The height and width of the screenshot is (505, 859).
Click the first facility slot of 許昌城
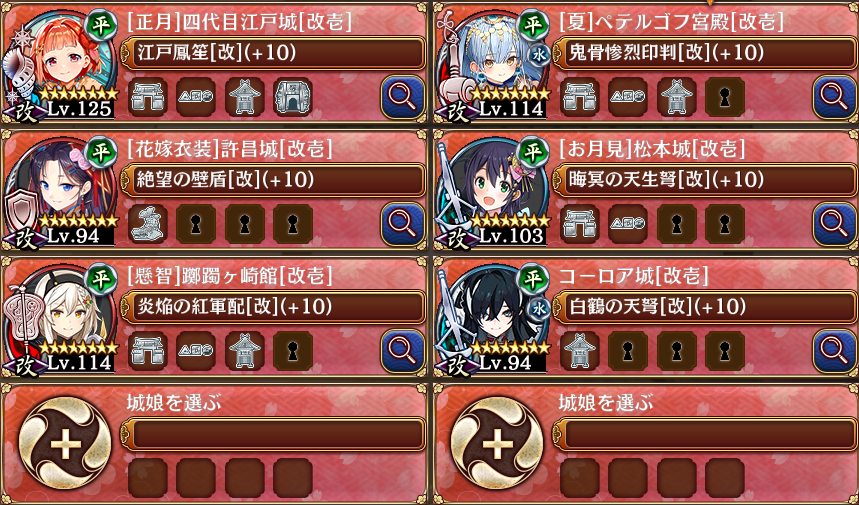point(148,224)
